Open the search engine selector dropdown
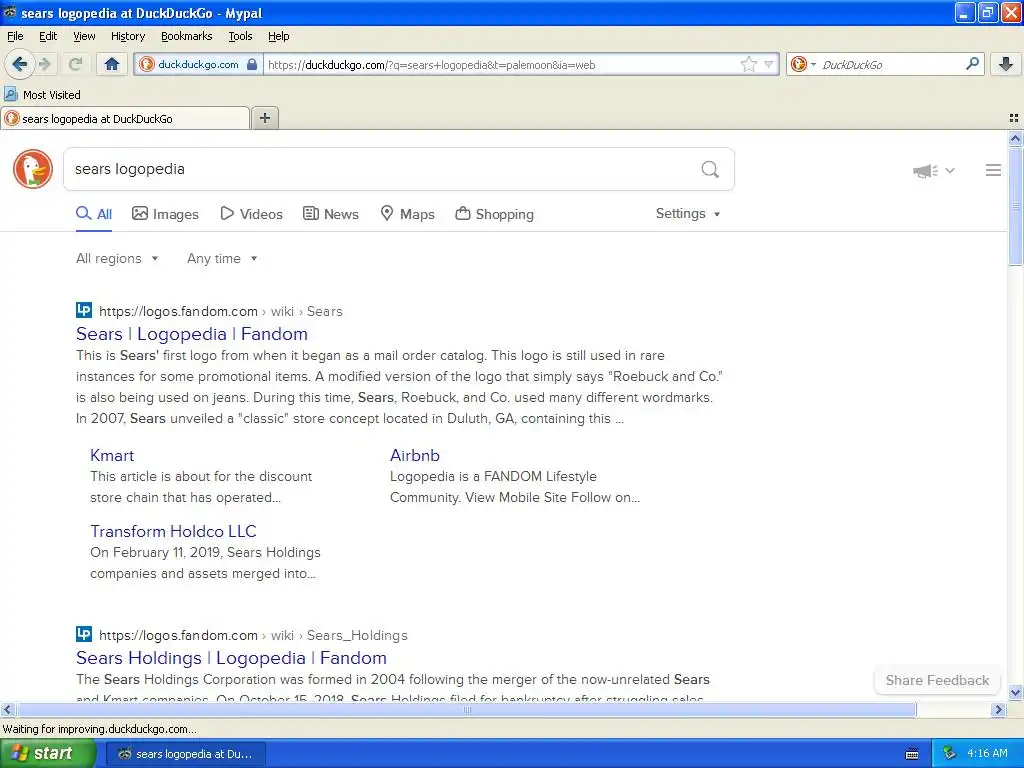Viewport: 1024px width, 768px height. coord(803,64)
